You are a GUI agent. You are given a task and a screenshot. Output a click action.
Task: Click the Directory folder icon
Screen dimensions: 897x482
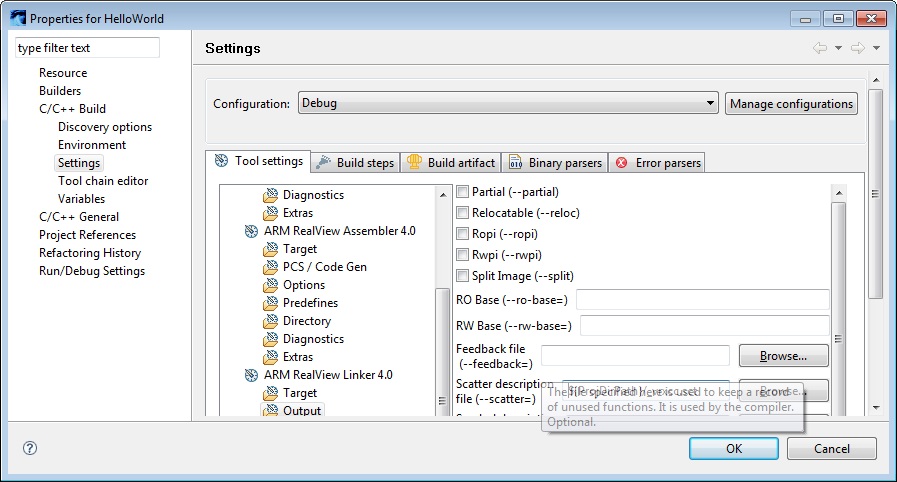click(x=270, y=321)
